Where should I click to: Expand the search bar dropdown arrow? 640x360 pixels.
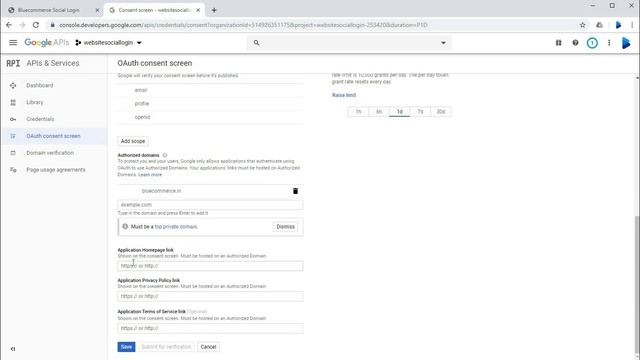tap(443, 43)
